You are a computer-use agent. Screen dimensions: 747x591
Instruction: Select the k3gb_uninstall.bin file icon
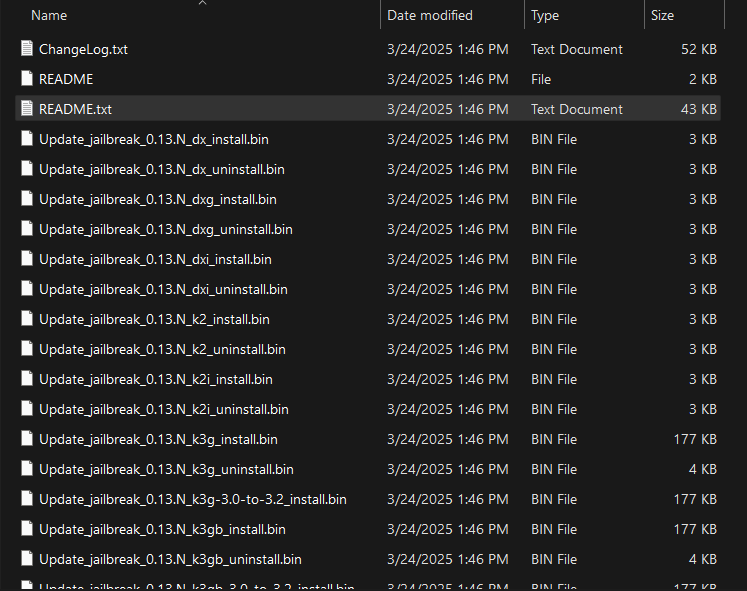pyautogui.click(x=27, y=559)
